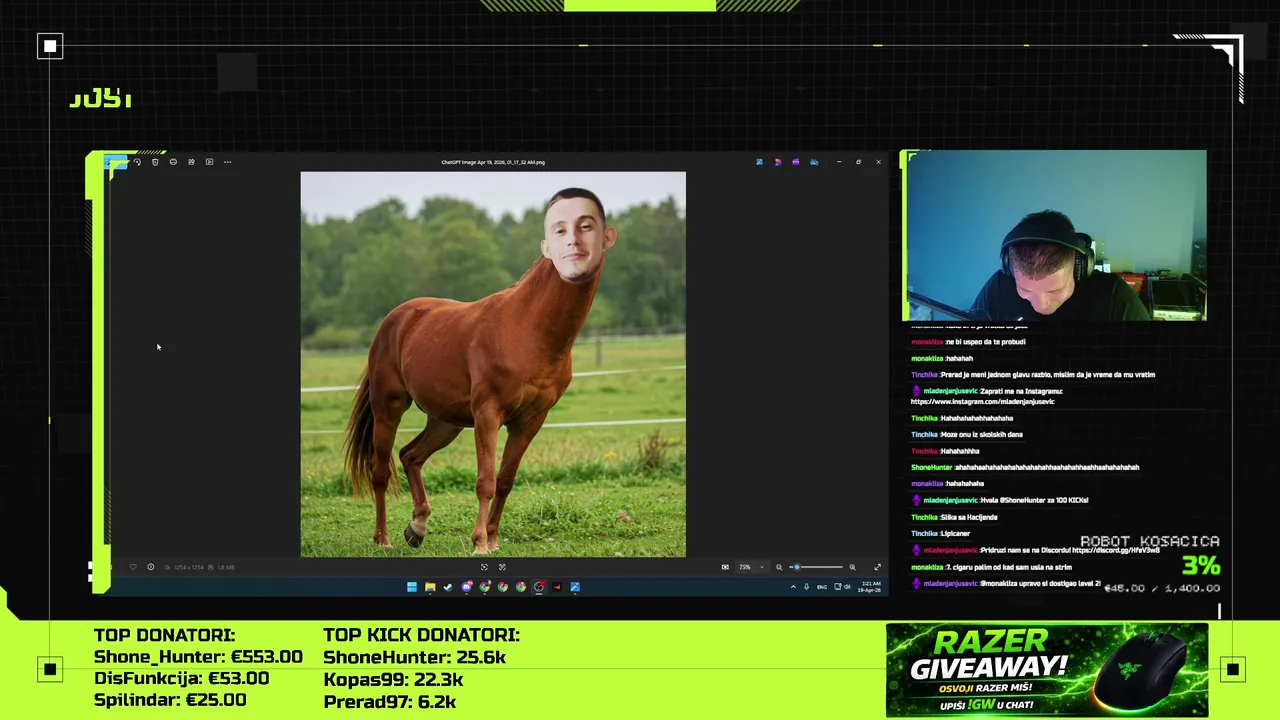This screenshot has height=720, width=1280.
Task: Print the open image
Action: 173,162
